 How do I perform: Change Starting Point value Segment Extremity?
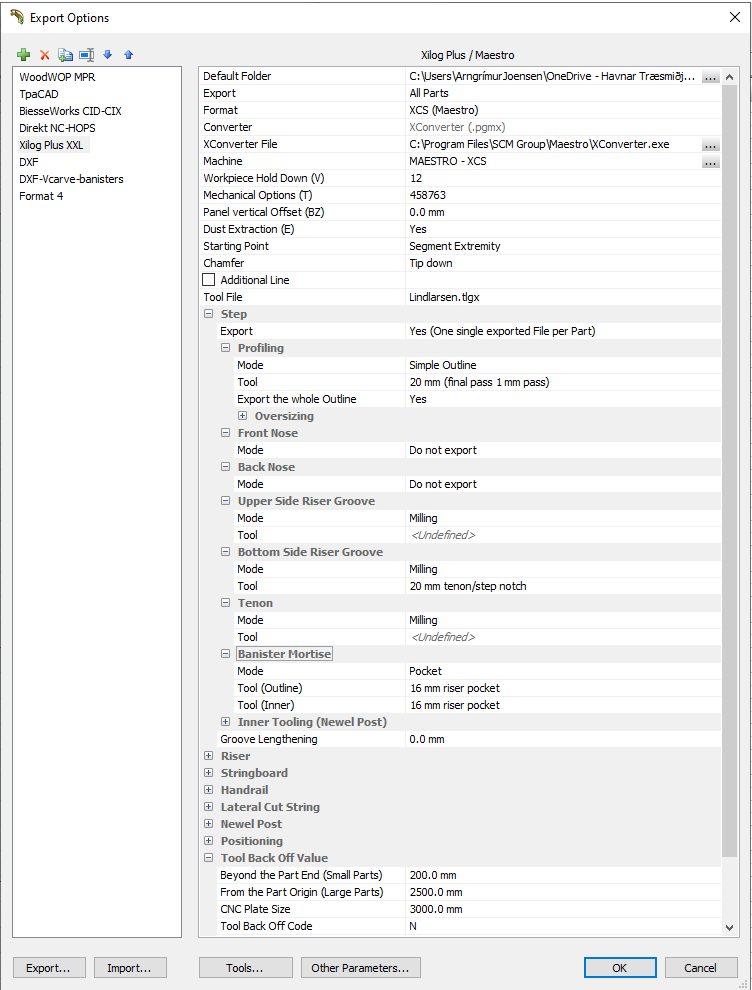(563, 247)
